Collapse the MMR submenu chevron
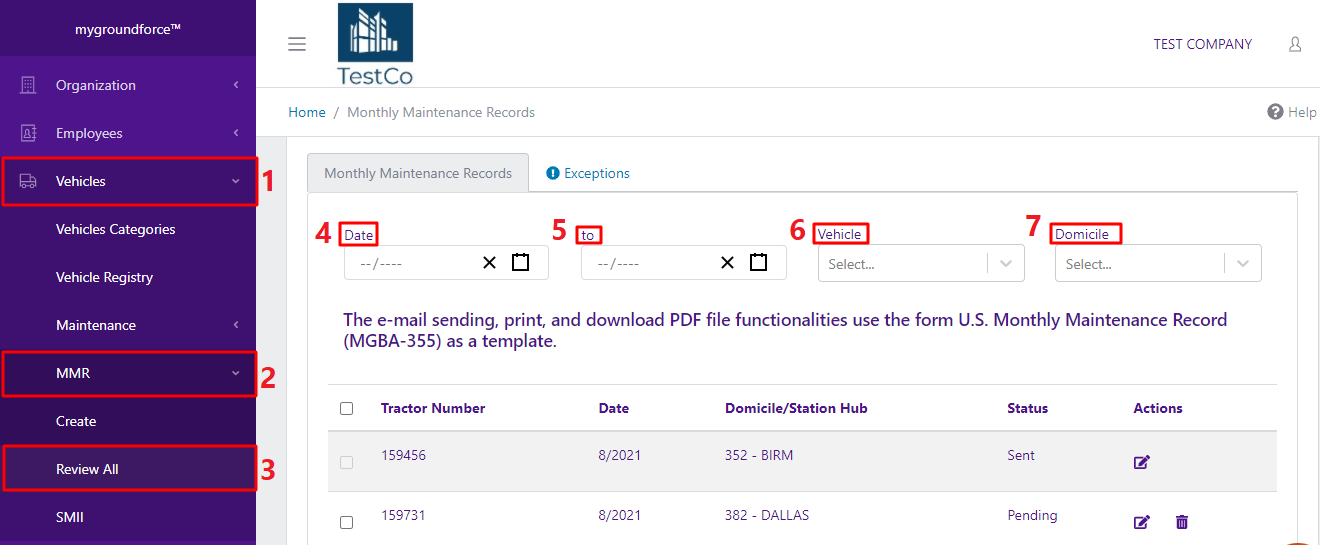 click(x=236, y=373)
